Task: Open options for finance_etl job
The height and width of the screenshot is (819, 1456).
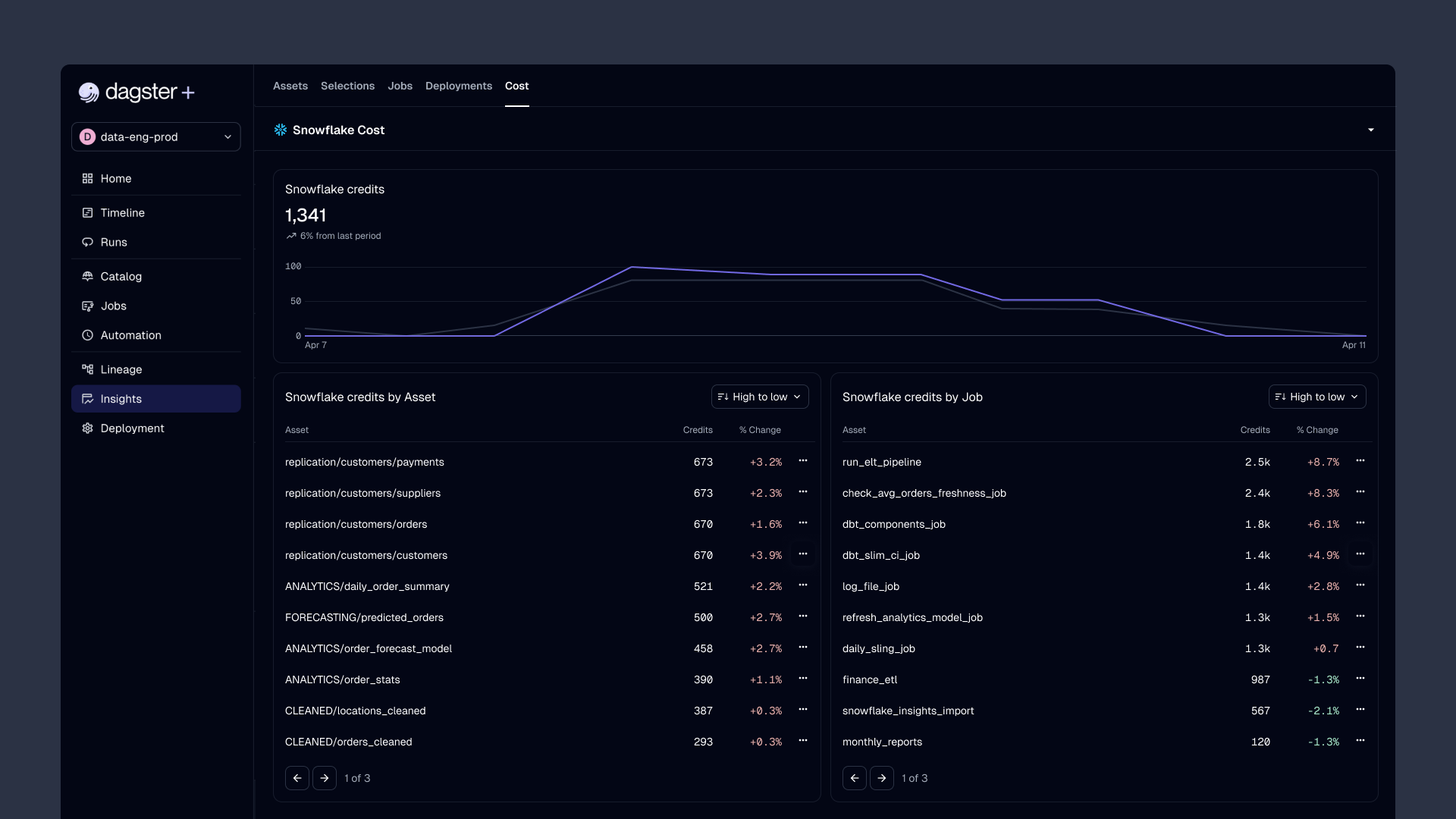Action: (1360, 678)
